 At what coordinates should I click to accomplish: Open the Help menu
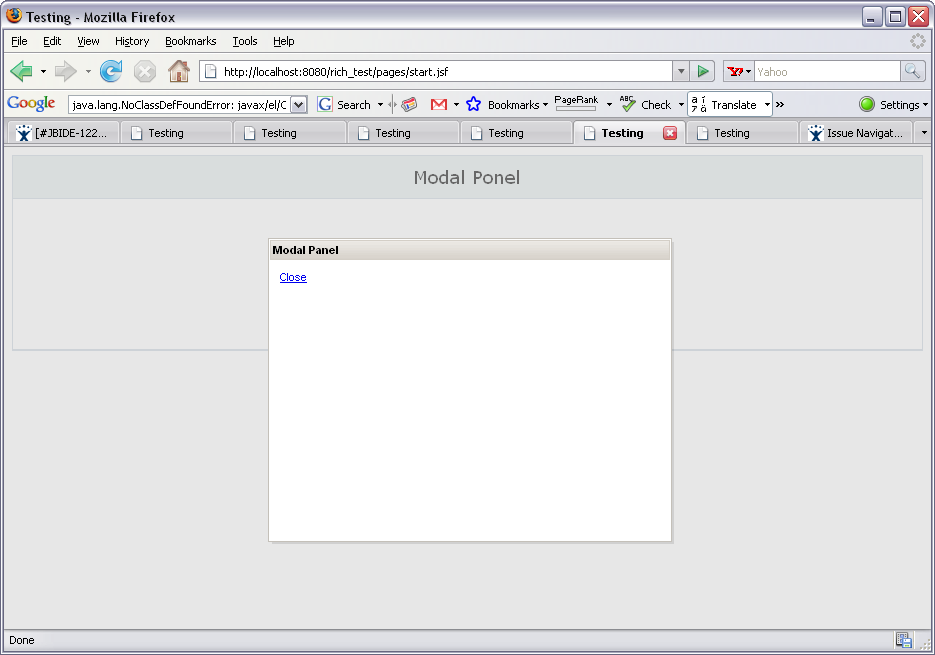[284, 41]
